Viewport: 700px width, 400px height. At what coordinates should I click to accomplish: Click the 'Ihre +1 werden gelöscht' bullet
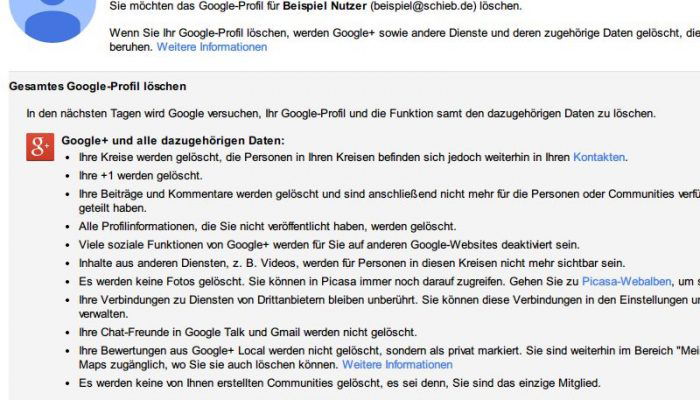tap(141, 175)
